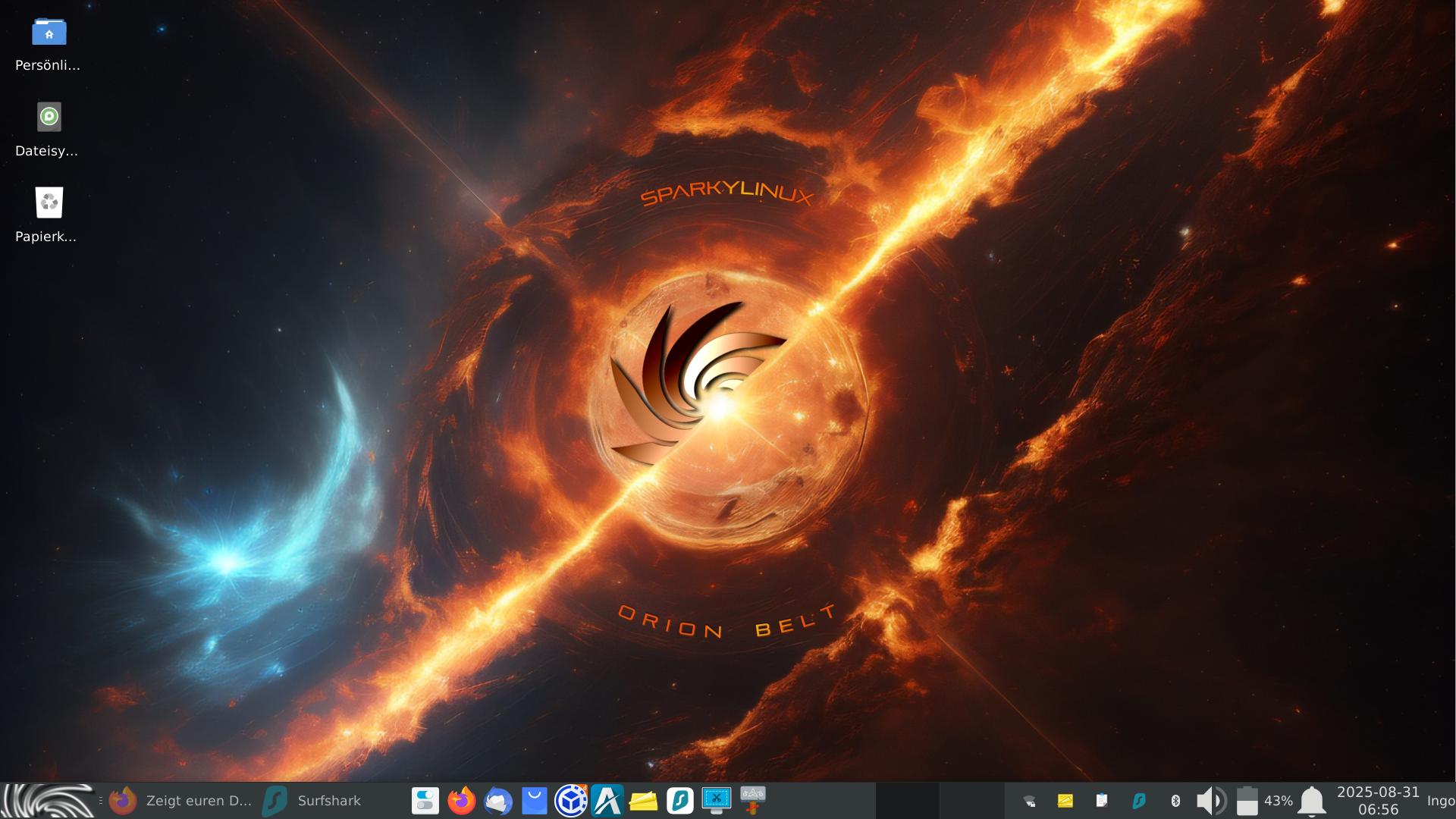Switch to the Firefox window 'Zeigt euren D...'
Screen dimensions: 1456x819
coord(180,800)
